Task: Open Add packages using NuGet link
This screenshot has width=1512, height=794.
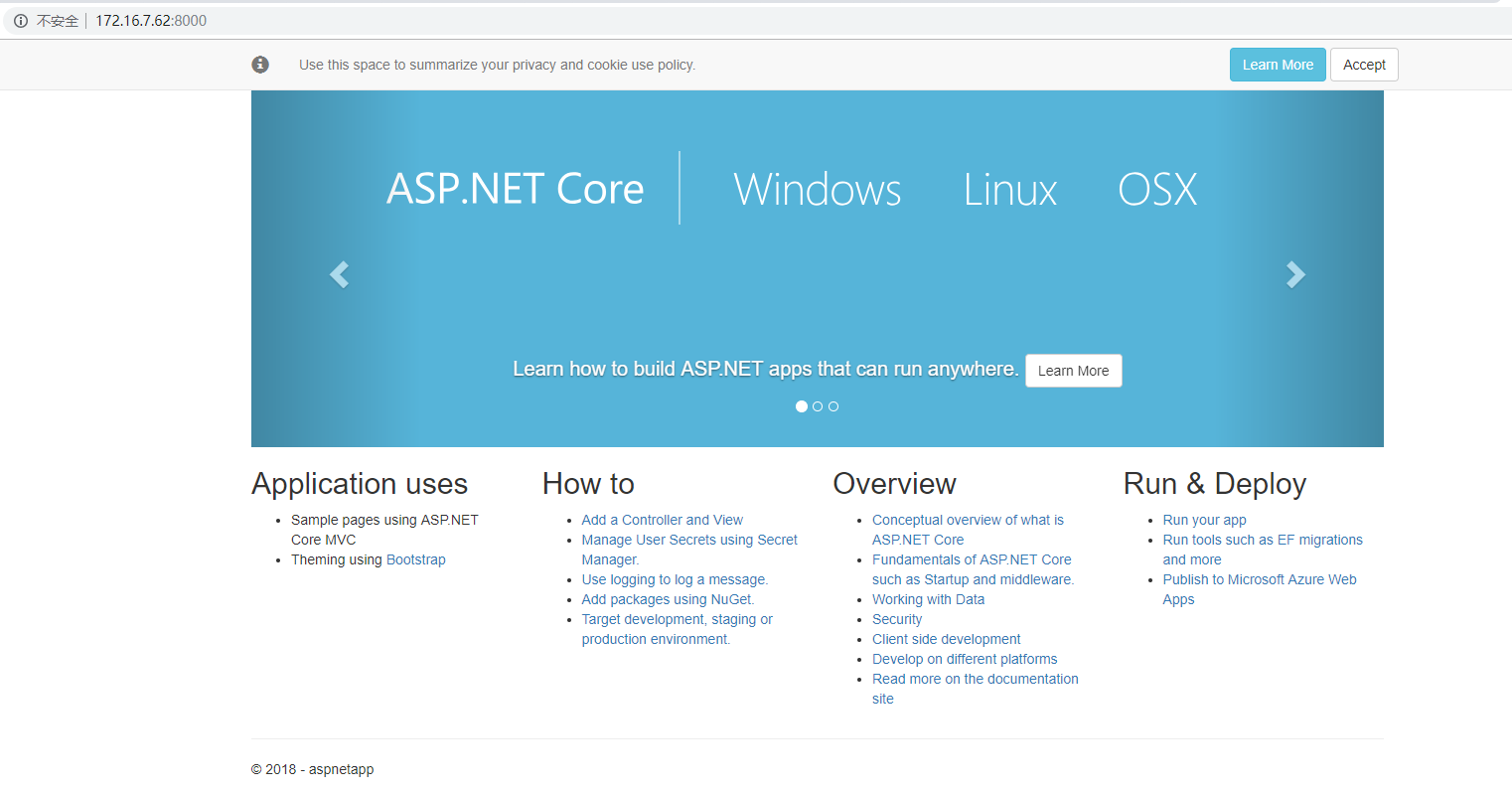Action: (x=668, y=599)
